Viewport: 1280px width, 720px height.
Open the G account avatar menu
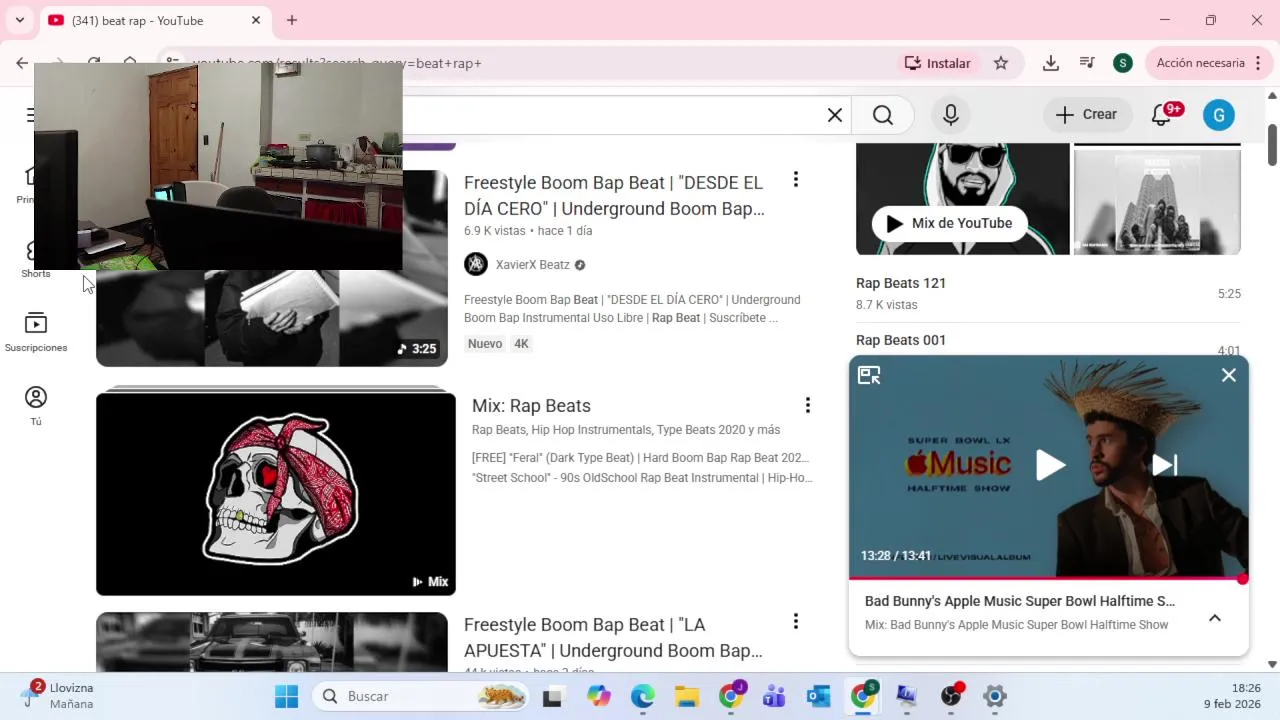point(1219,115)
